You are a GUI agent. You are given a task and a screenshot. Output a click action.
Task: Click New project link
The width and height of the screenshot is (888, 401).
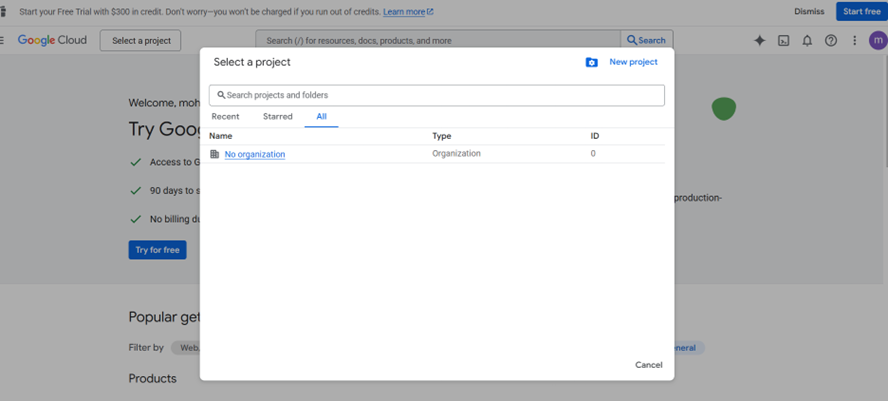point(633,62)
